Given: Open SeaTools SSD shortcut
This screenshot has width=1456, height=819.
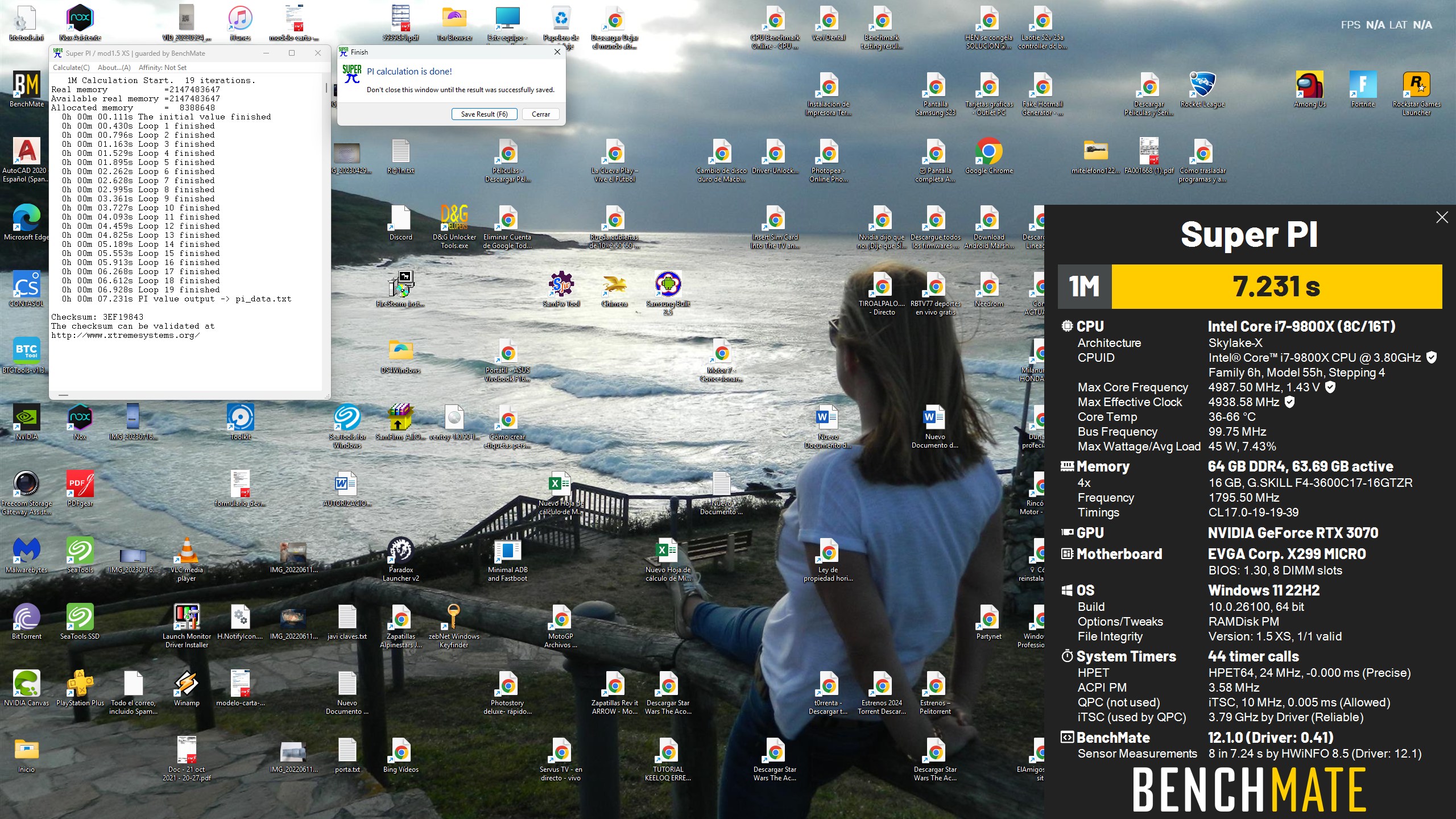Looking at the screenshot, I should (x=80, y=622).
